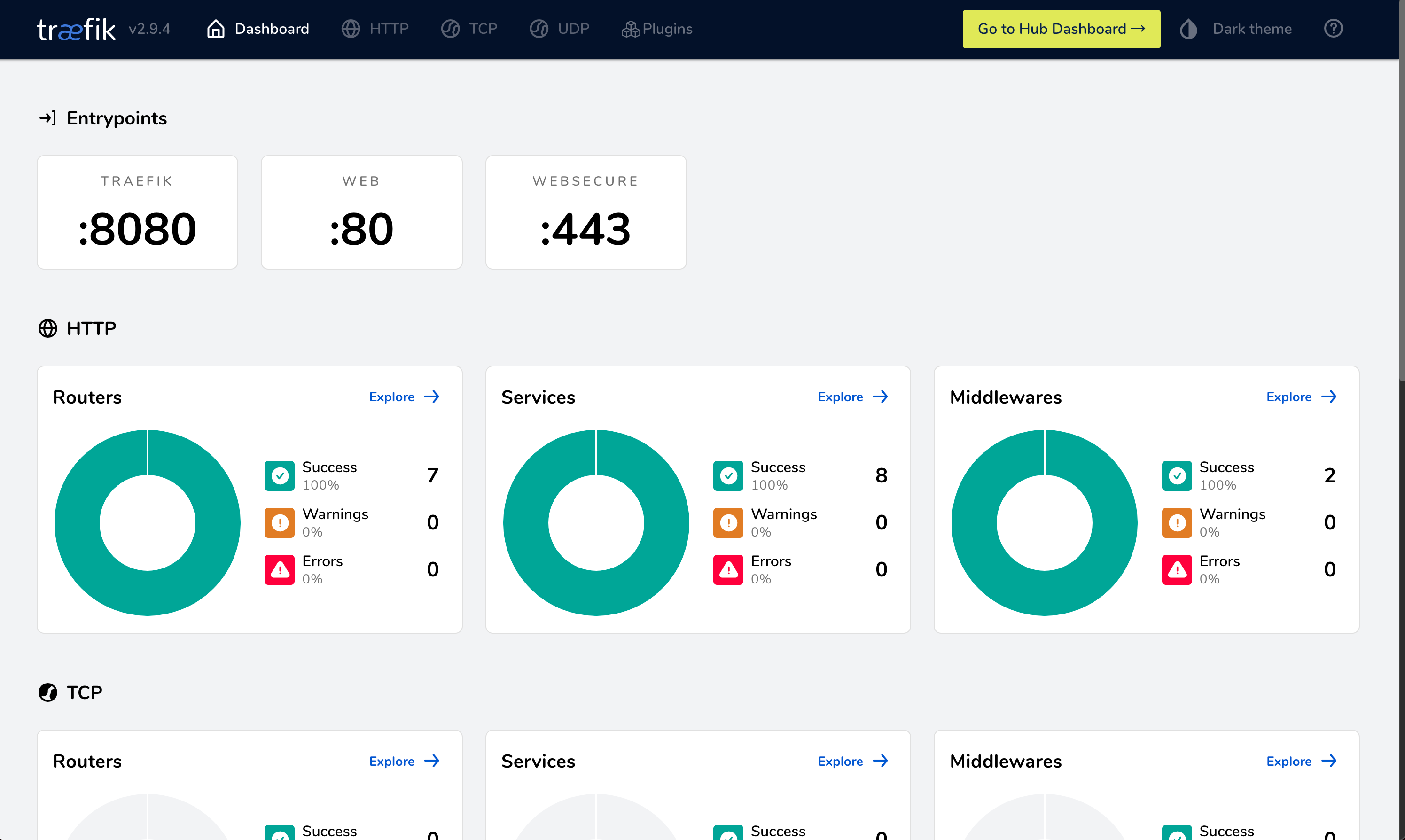Click the arrow next to HTTP Middlewares Explore

click(x=1329, y=397)
